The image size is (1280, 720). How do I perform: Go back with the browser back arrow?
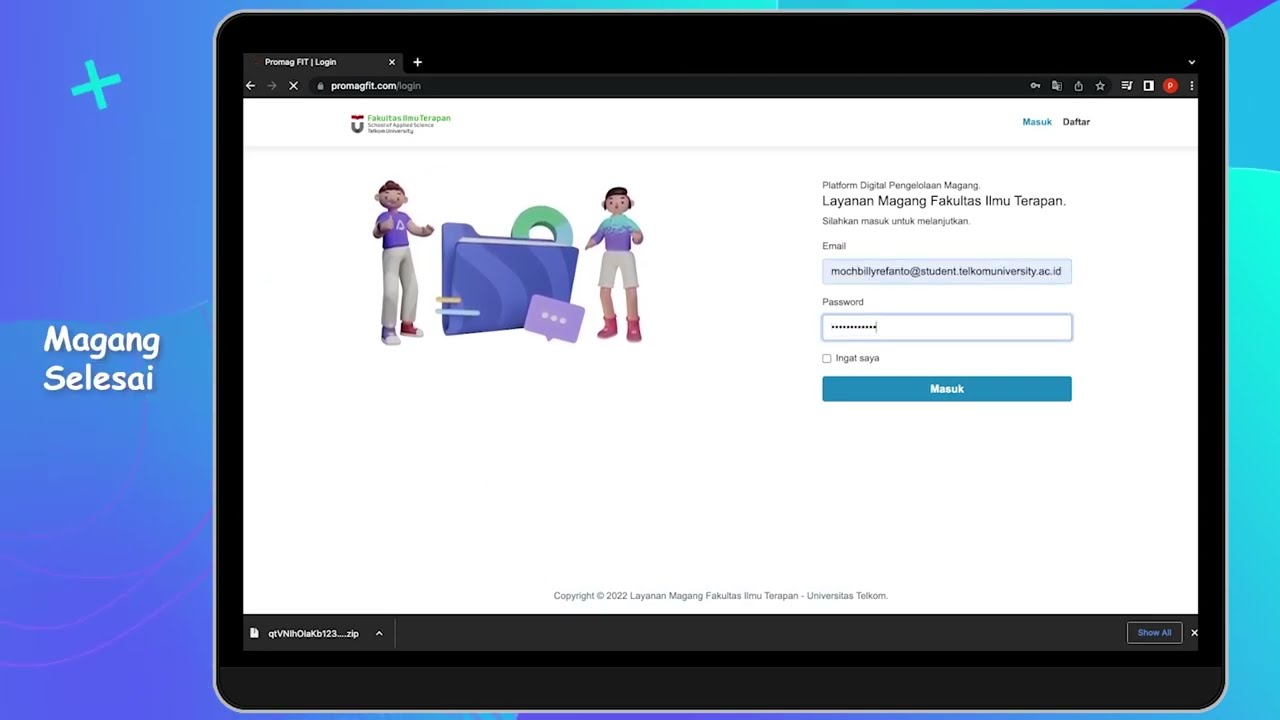tap(250, 86)
